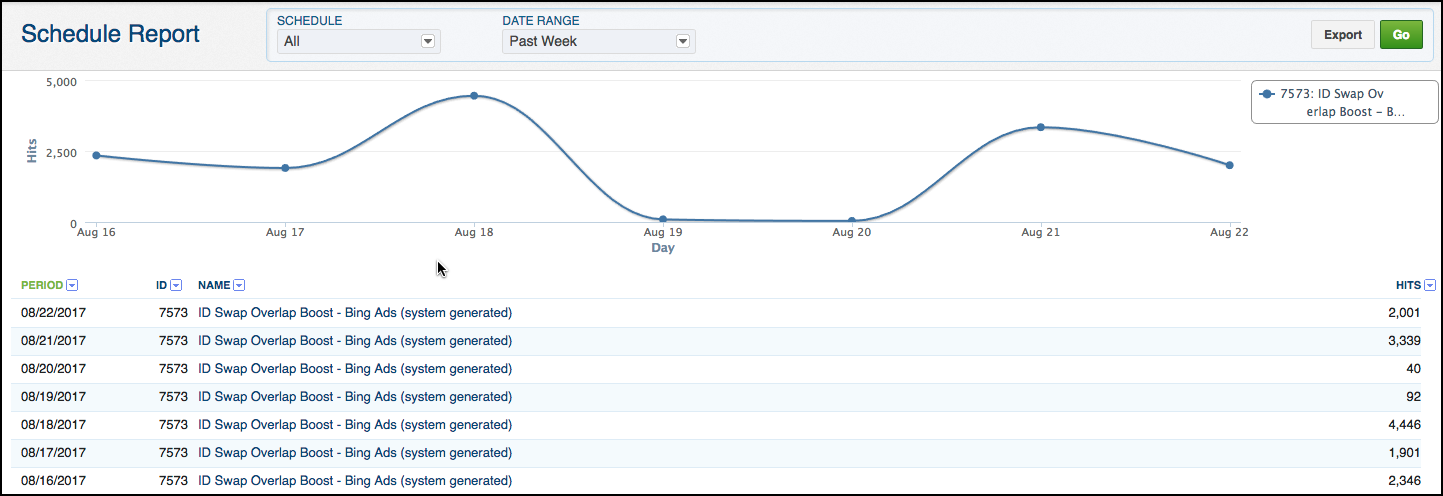This screenshot has width=1443, height=496.
Task: Click the Aug 18 data point on chart
Action: (x=474, y=96)
